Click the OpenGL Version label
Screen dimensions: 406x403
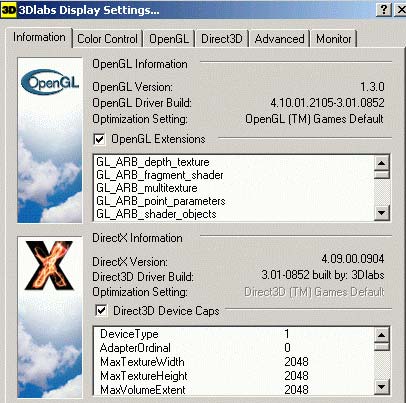pos(132,87)
